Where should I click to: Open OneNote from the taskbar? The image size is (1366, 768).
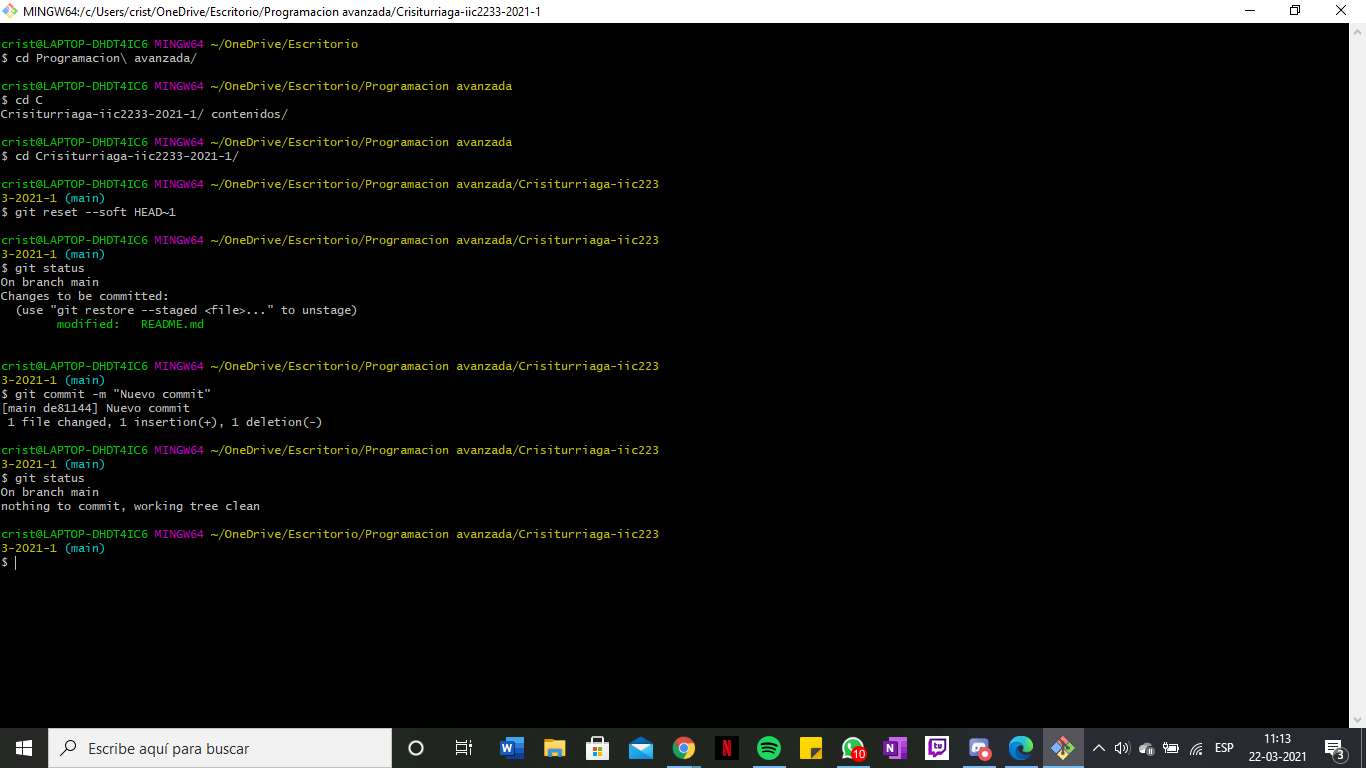click(896, 747)
